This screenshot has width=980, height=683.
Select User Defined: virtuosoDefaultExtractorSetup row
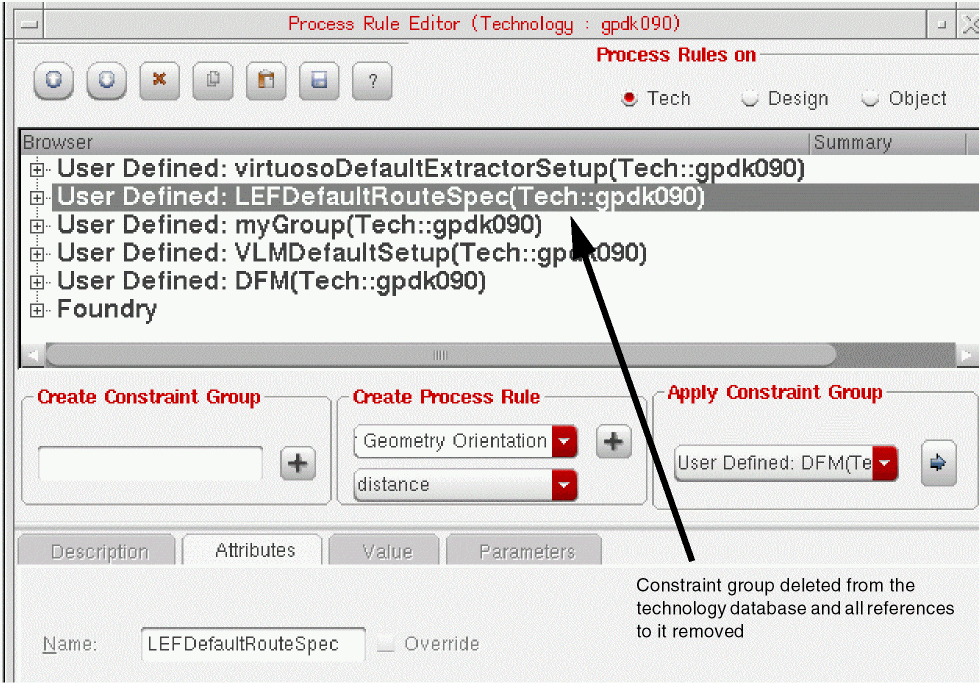(x=431, y=169)
